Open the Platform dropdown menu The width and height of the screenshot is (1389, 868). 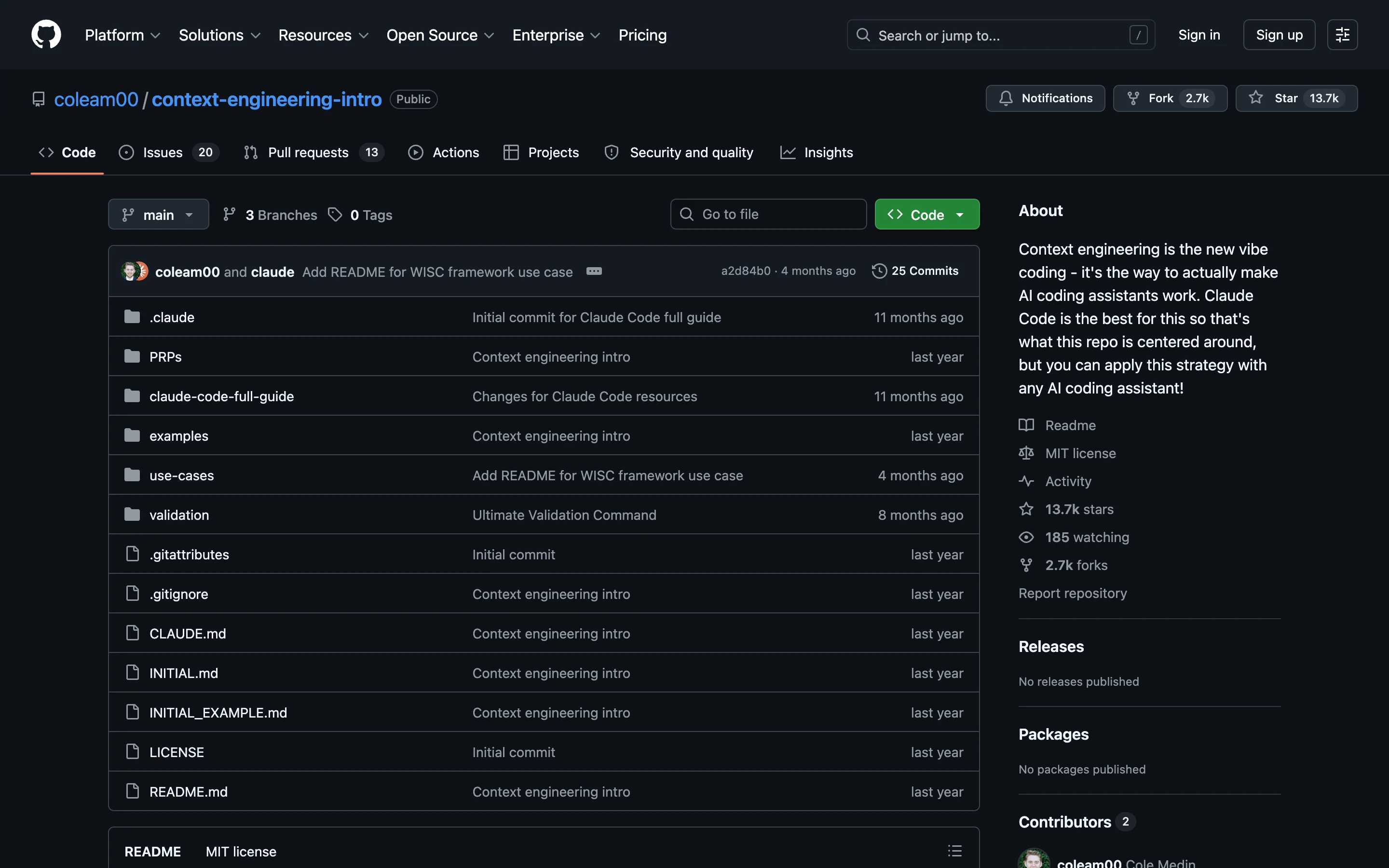pyautogui.click(x=122, y=35)
